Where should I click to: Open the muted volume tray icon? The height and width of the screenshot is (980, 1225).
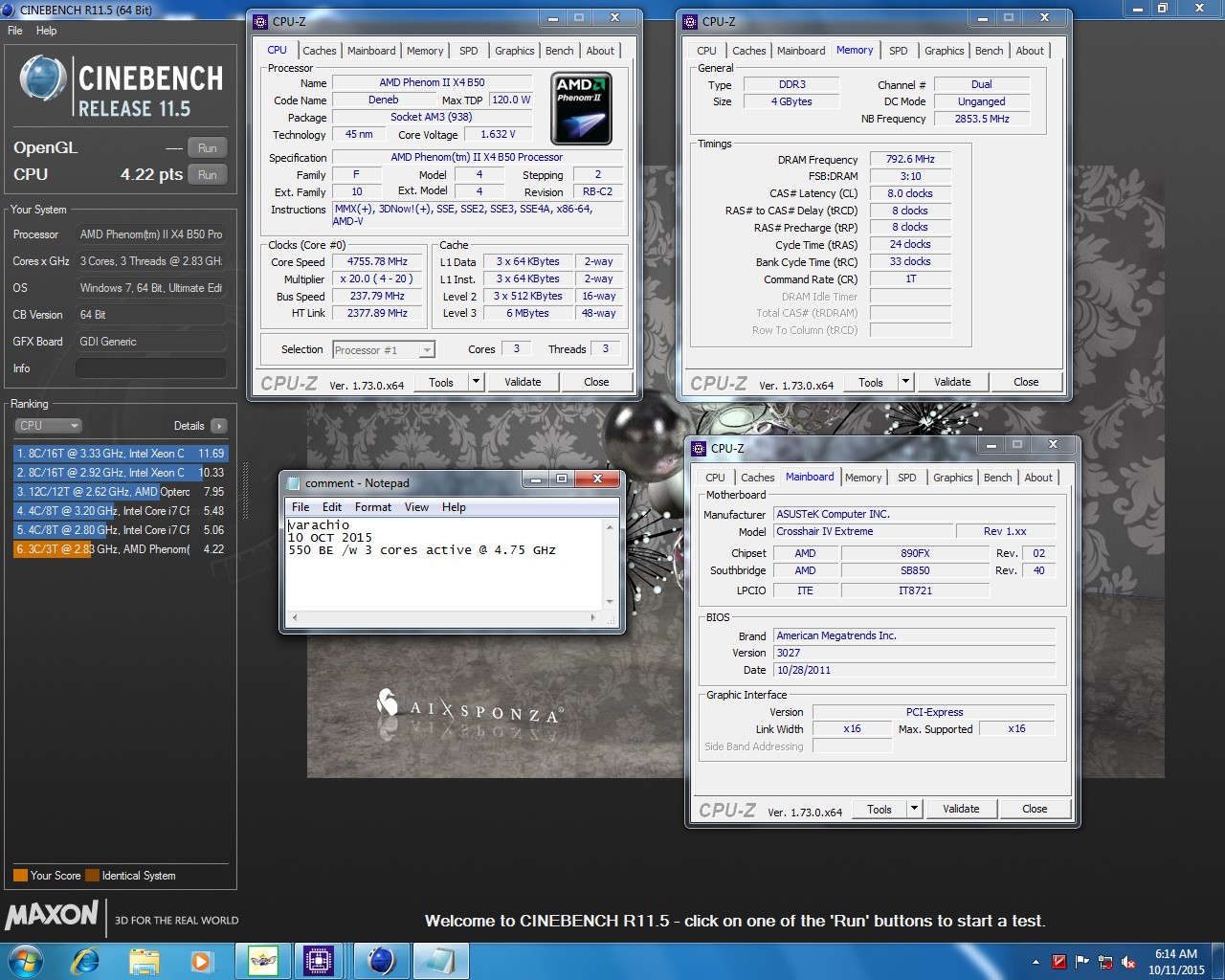[1128, 962]
